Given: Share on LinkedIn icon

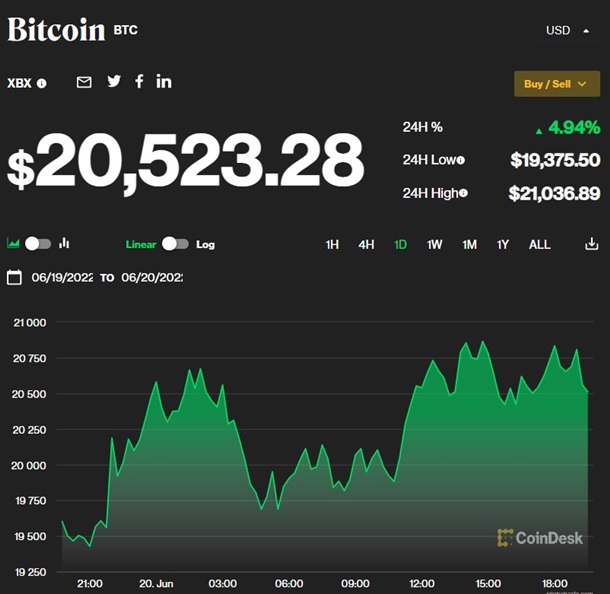Looking at the screenshot, I should [x=164, y=81].
